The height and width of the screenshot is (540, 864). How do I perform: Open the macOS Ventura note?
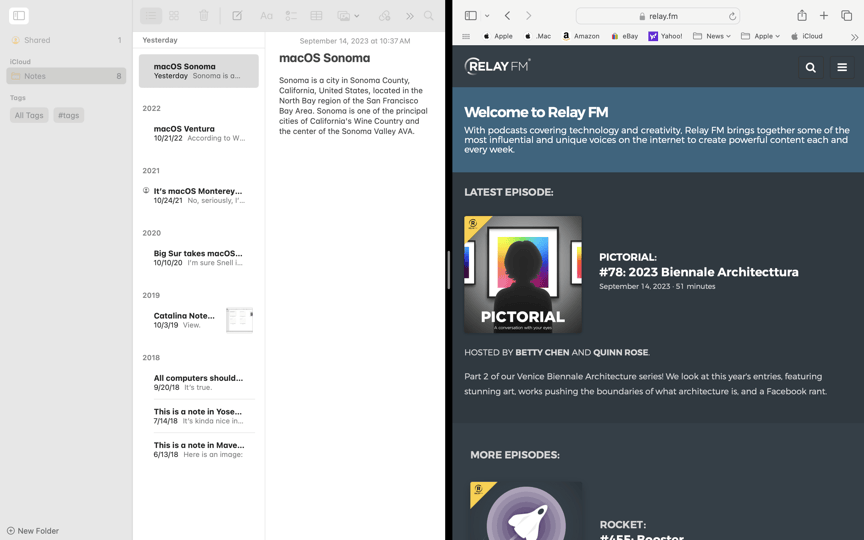(x=198, y=133)
